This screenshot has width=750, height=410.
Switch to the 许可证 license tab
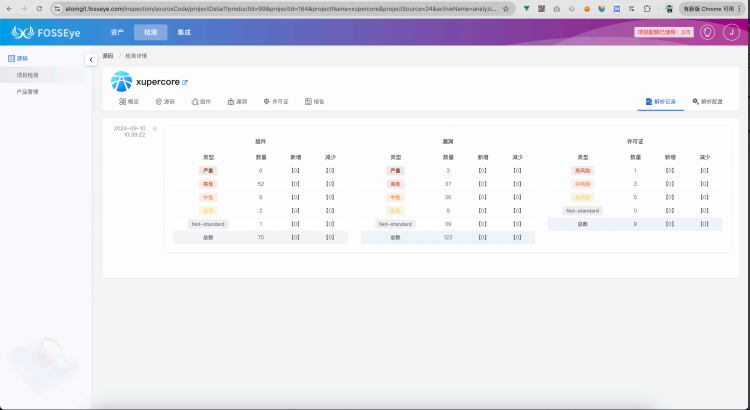[x=276, y=101]
